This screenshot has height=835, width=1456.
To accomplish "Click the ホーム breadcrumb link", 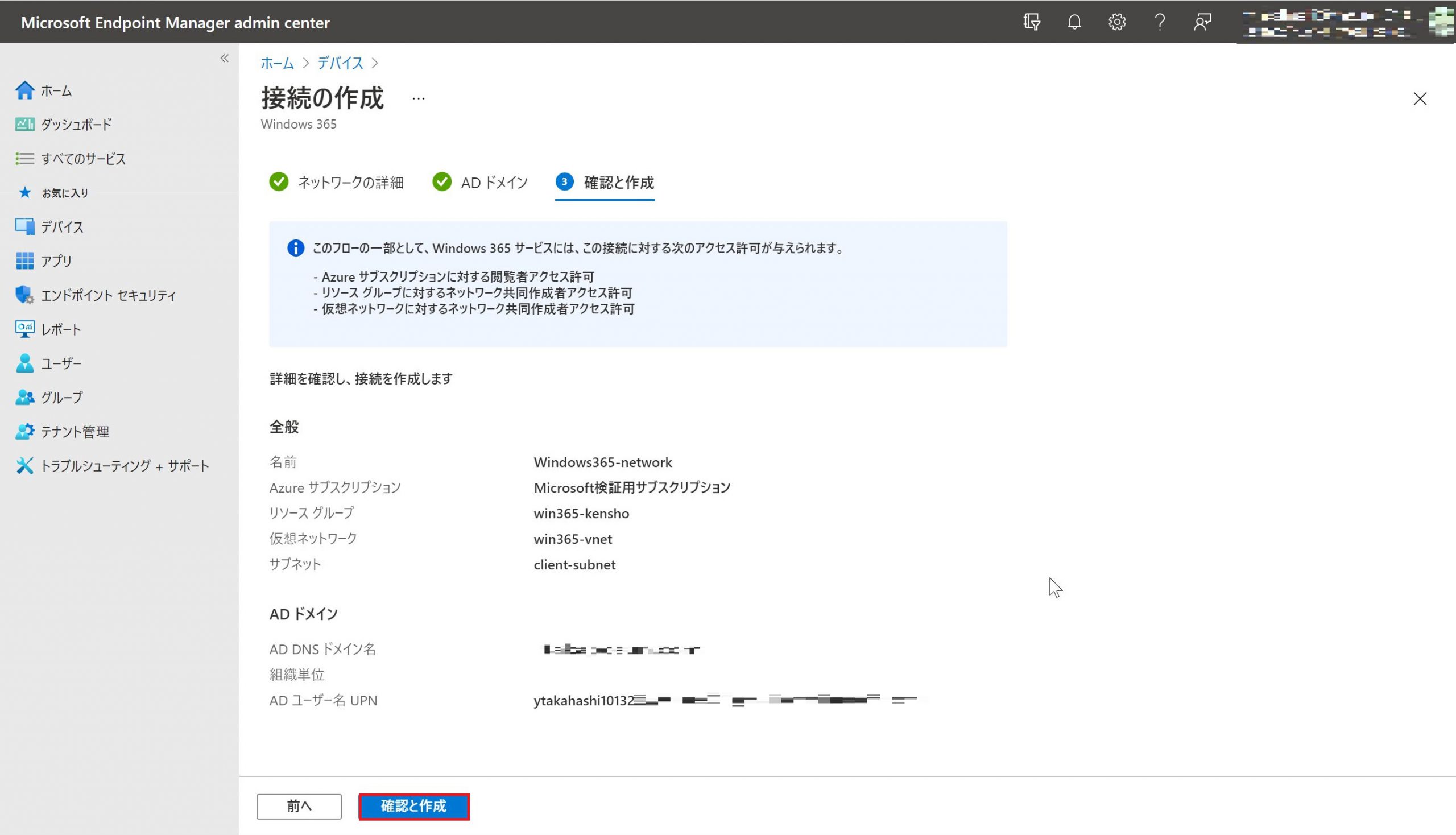I will 277,63.
